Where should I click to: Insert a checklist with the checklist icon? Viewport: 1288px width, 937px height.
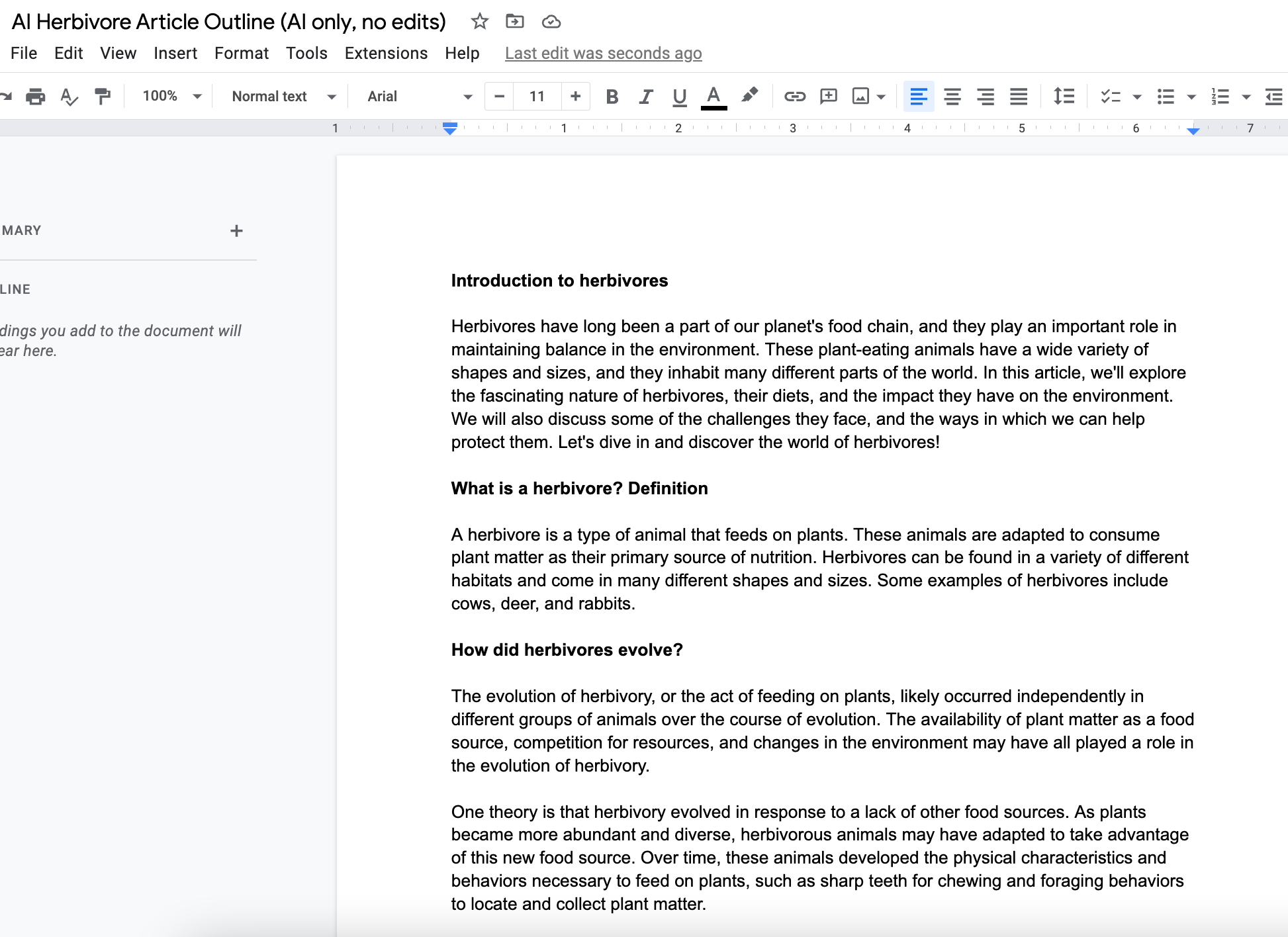click(x=1110, y=97)
